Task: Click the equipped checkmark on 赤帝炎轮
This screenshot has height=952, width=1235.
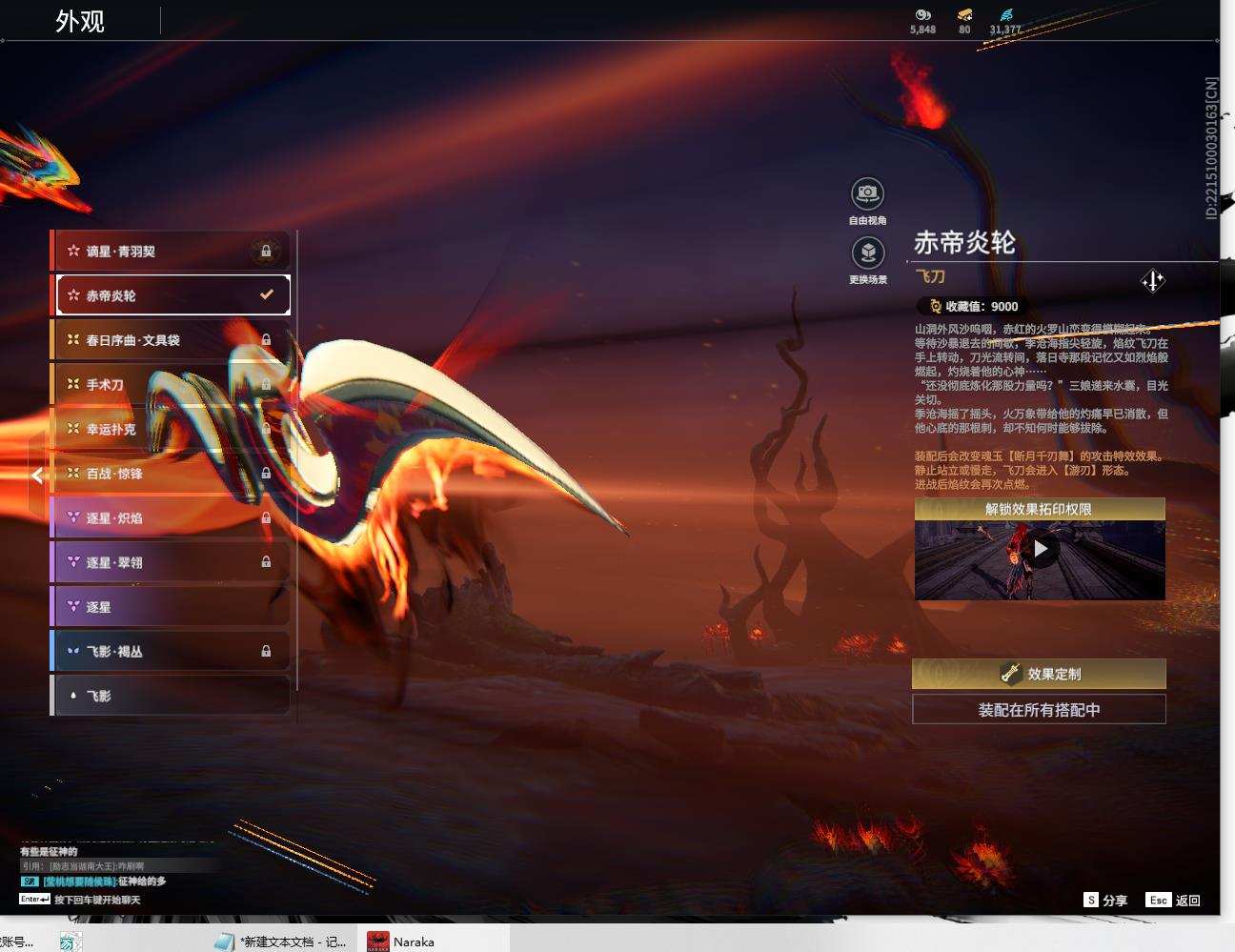Action: 267,294
